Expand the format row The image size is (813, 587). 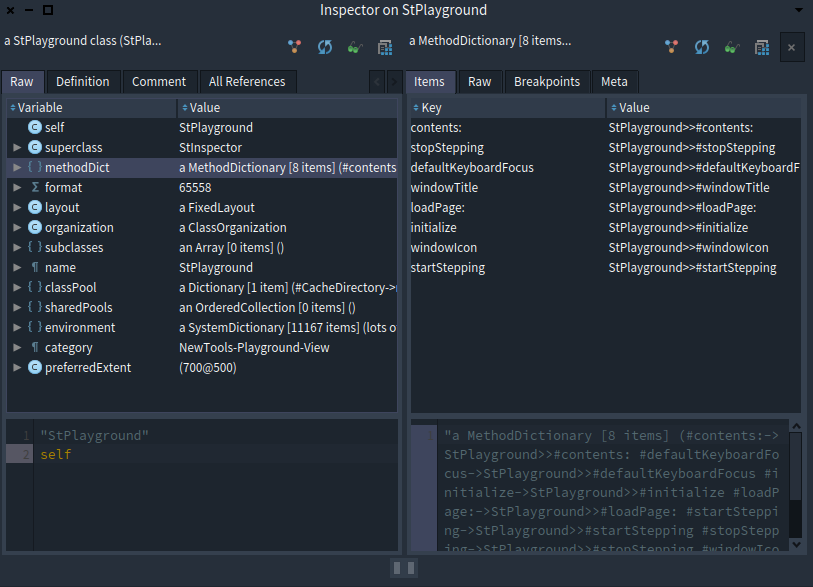point(17,187)
